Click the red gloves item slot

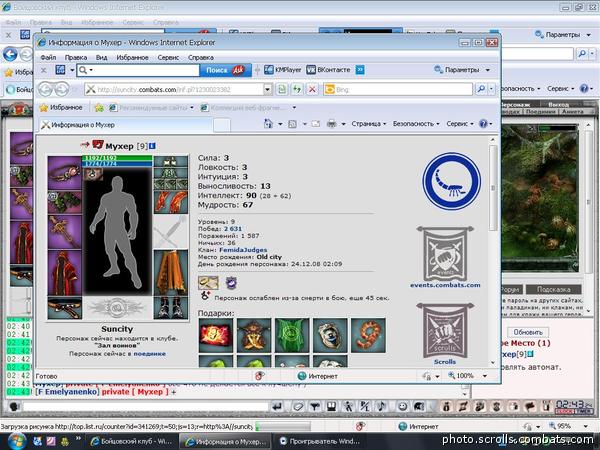click(171, 202)
